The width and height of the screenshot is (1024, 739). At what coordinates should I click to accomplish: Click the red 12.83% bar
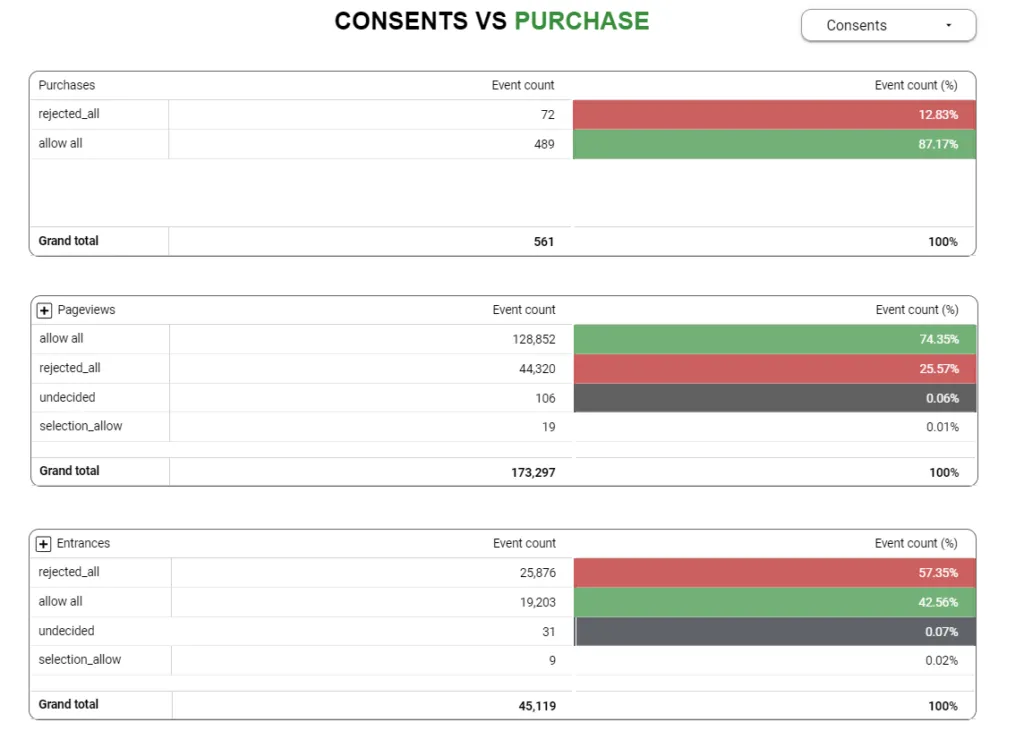[x=775, y=115]
